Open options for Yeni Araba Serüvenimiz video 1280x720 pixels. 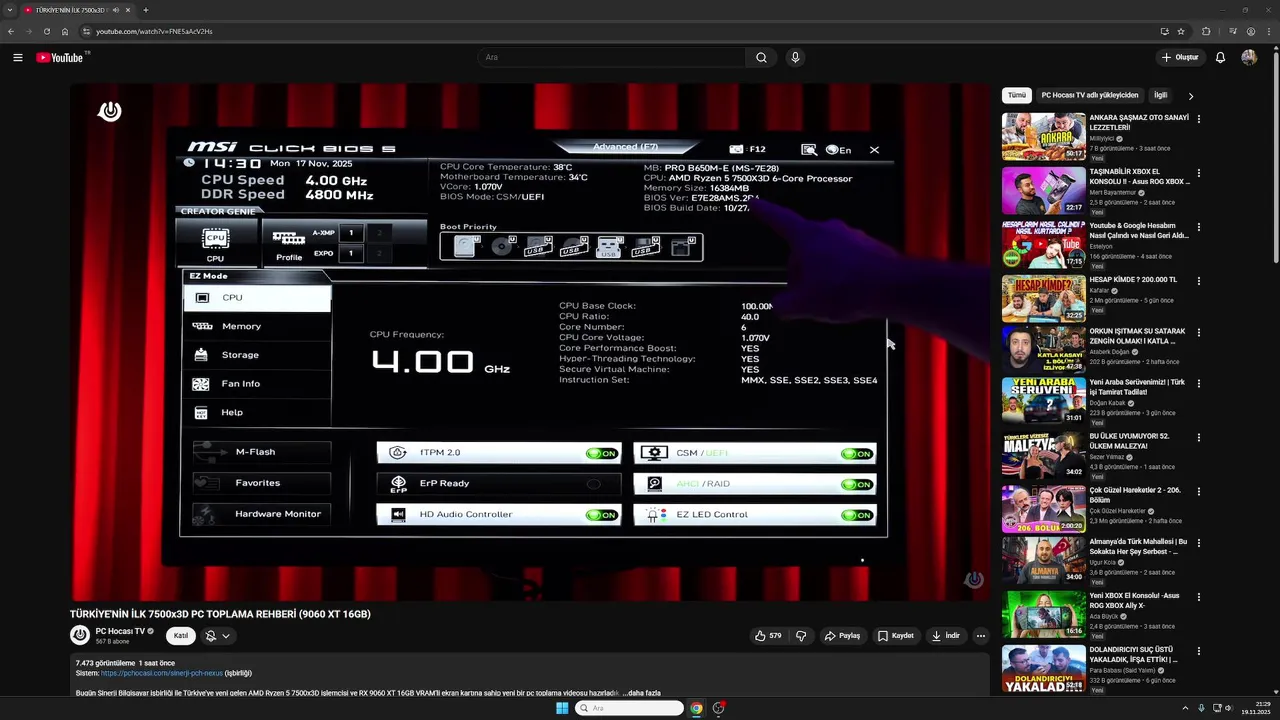pos(1198,383)
